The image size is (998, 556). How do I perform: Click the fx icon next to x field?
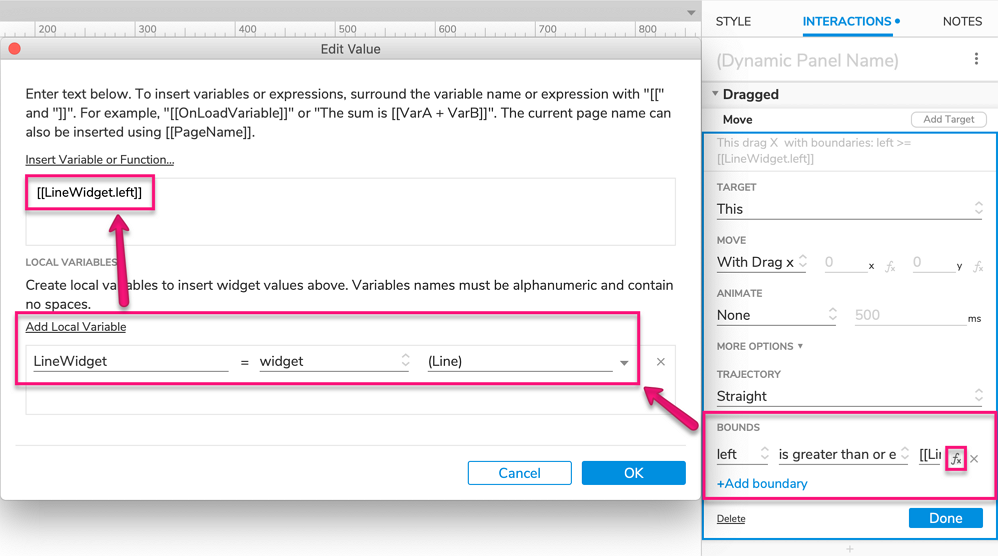pos(890,267)
